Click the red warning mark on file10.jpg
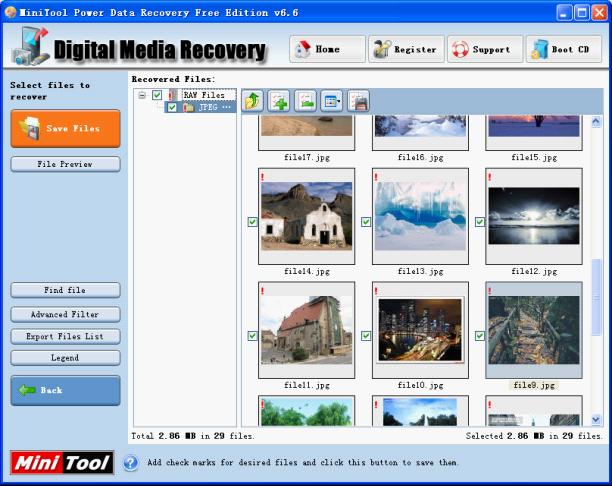Screen dimensions: 612x486 pyautogui.click(x=376, y=291)
